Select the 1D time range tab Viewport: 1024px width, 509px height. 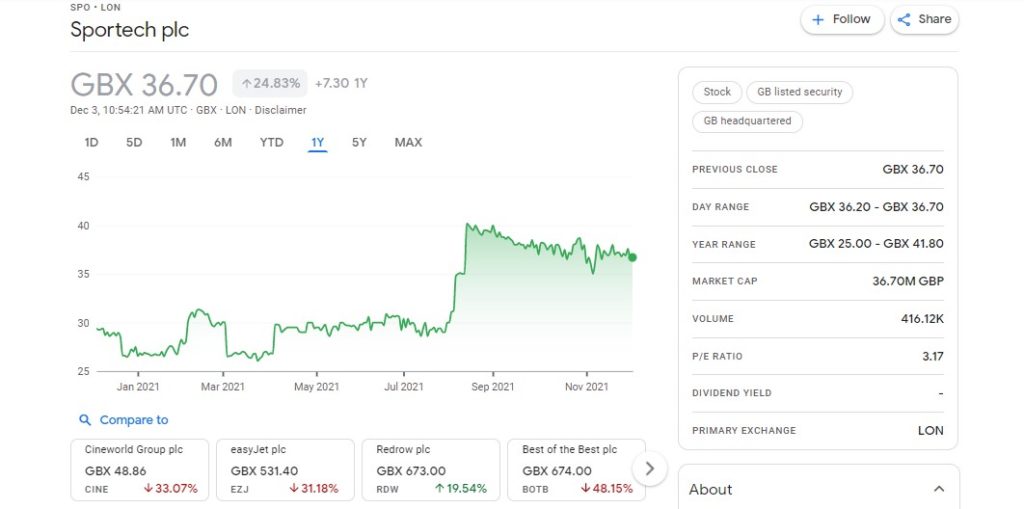[91, 142]
